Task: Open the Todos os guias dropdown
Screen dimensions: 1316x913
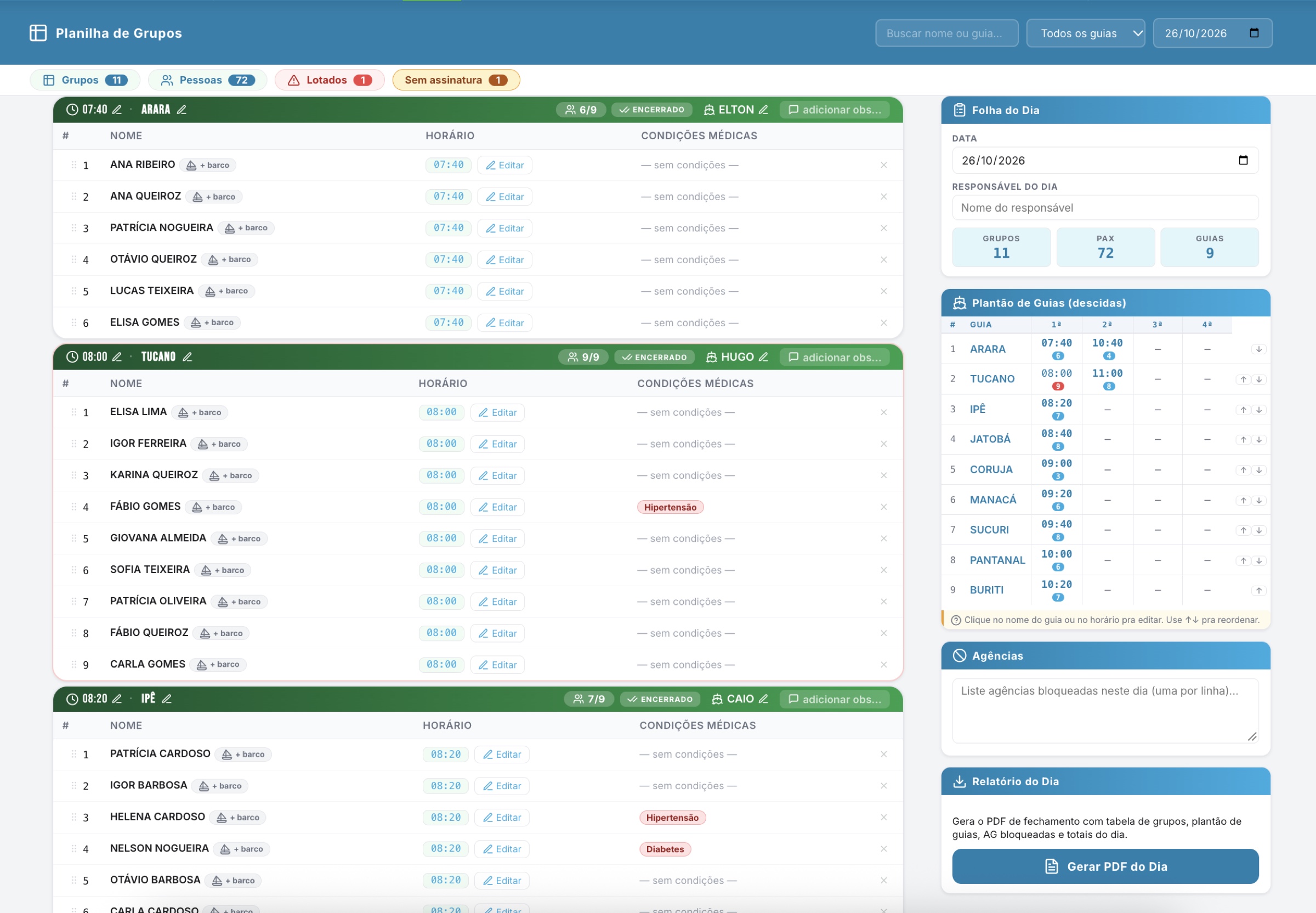Action: (1086, 33)
